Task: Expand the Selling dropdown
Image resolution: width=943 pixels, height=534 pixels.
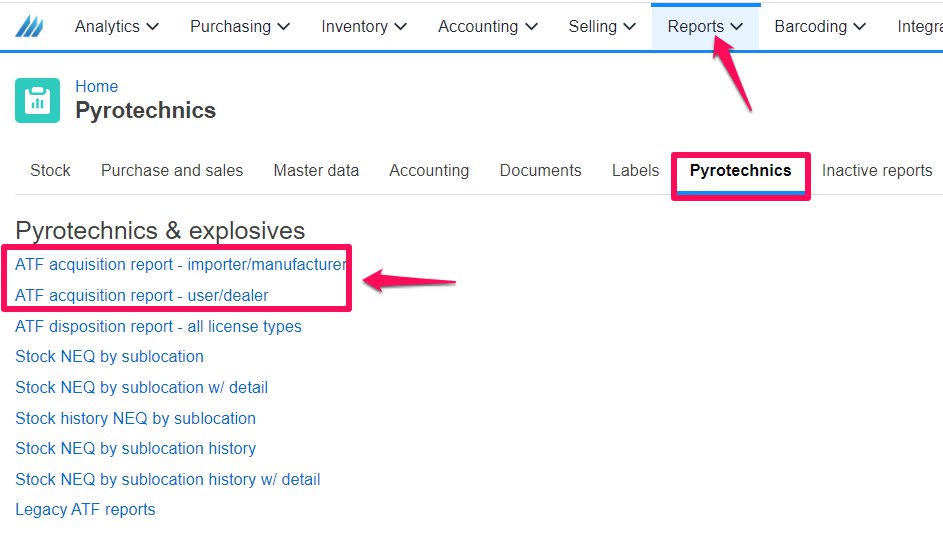Action: pos(602,26)
